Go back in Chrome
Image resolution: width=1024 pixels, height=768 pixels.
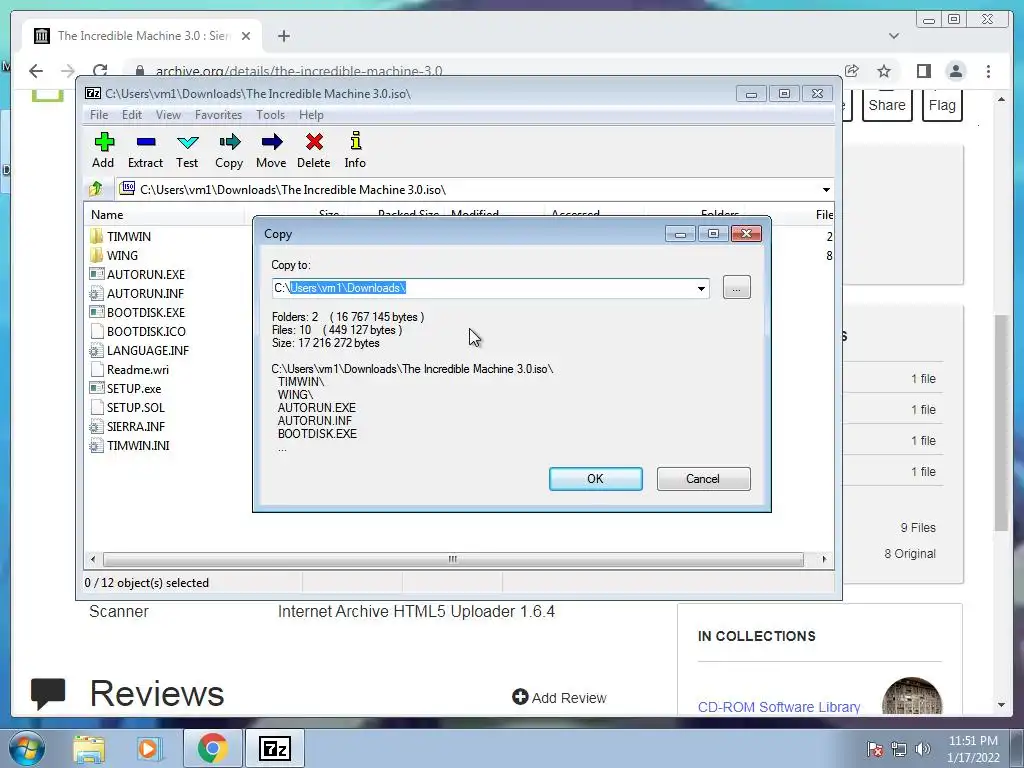(x=36, y=71)
